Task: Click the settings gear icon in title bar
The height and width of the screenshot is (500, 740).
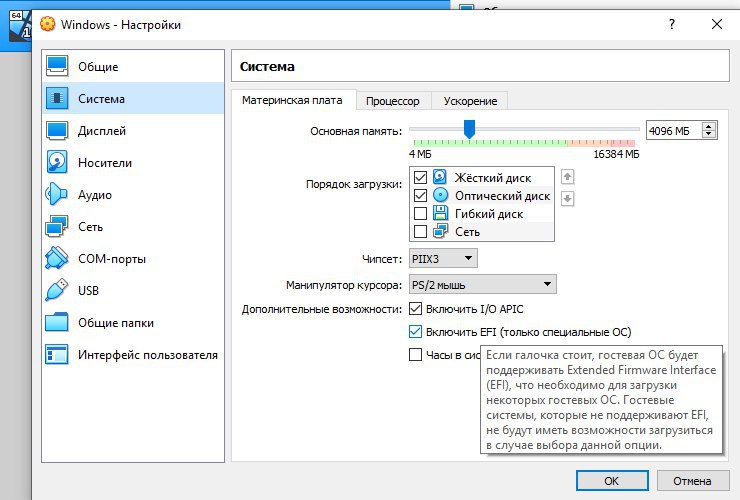Action: [x=47, y=24]
